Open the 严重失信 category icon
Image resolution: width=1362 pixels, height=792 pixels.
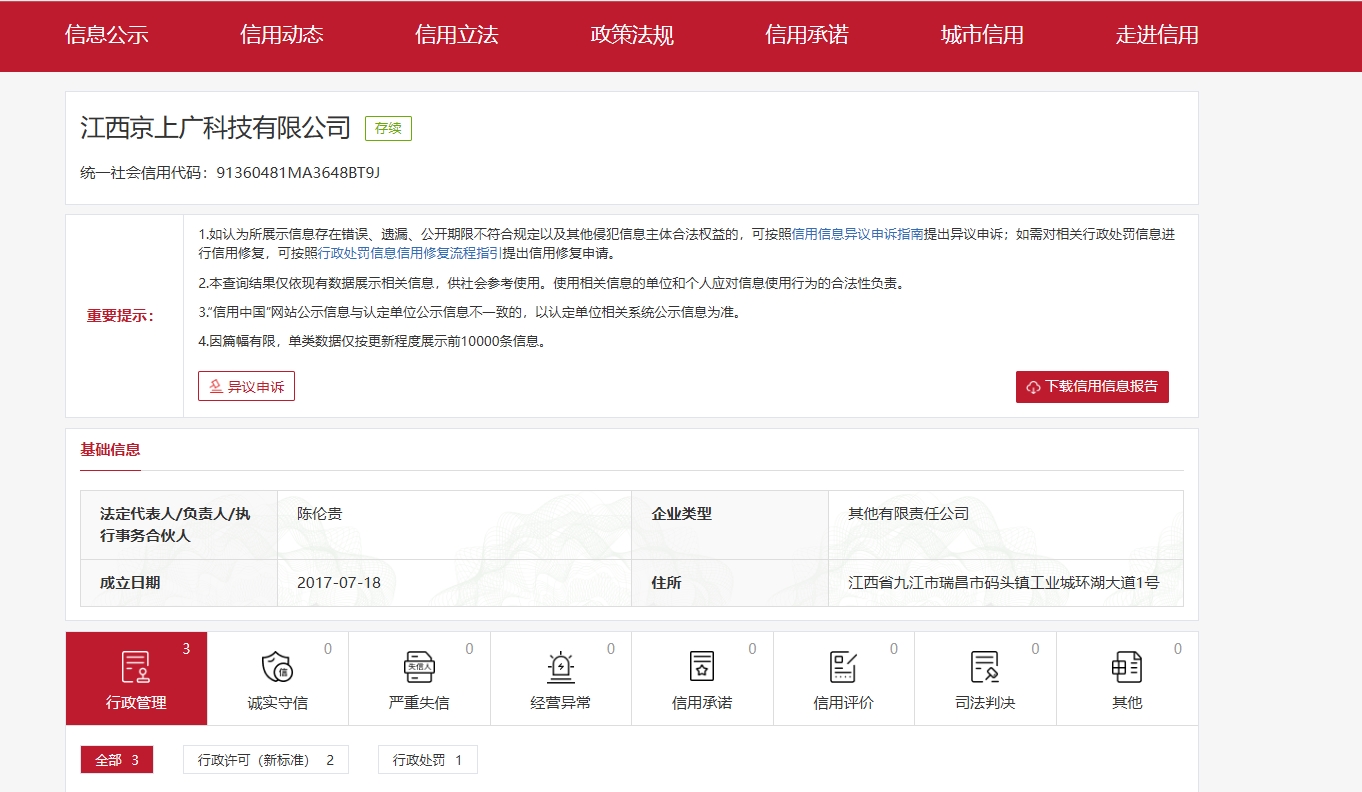pos(419,666)
